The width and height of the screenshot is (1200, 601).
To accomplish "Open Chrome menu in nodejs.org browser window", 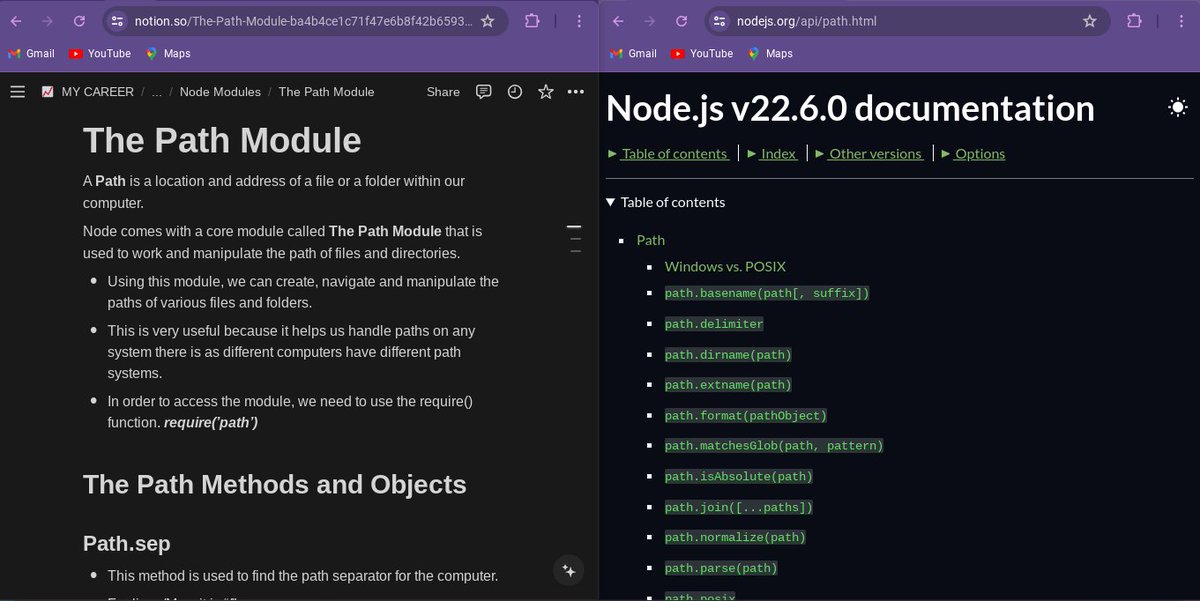I will tap(1182, 20).
